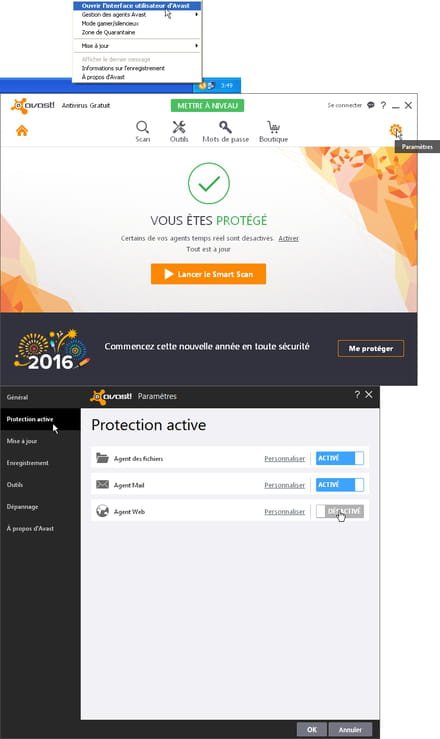This screenshot has height=739, width=440.
Task: Enable the Agent Web toggle
Action: click(x=340, y=511)
